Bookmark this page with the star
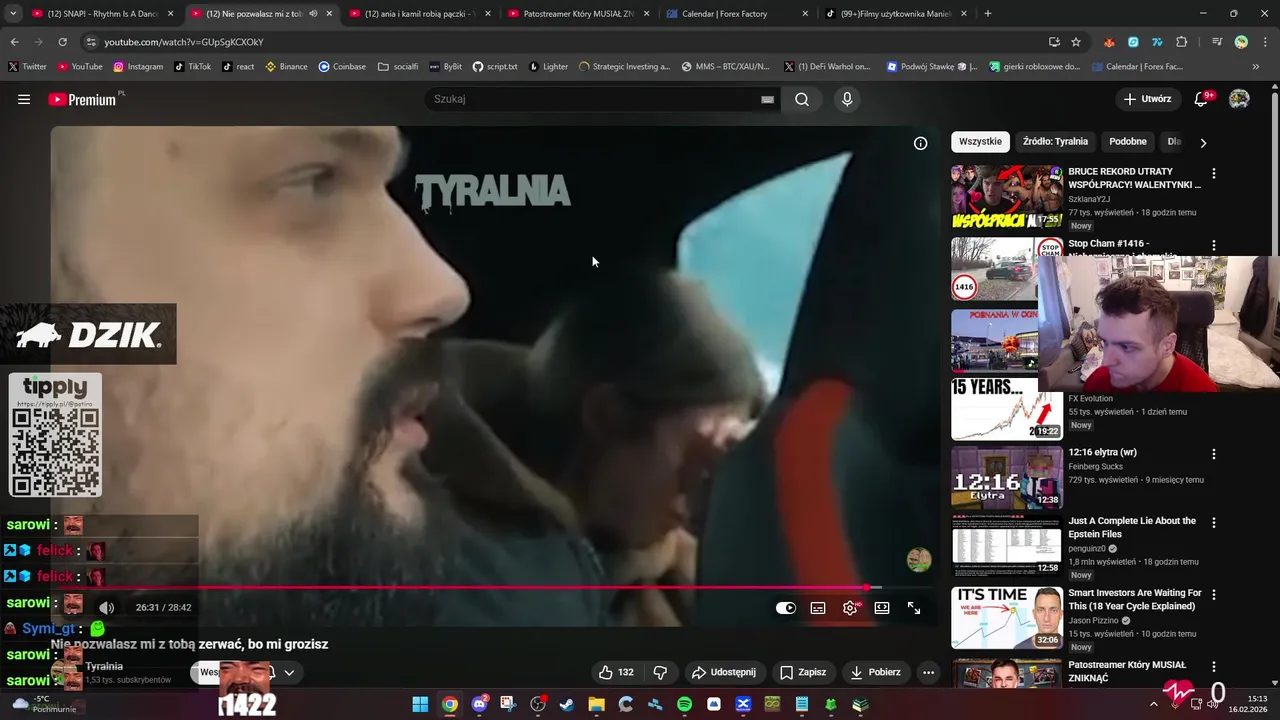 (1076, 42)
